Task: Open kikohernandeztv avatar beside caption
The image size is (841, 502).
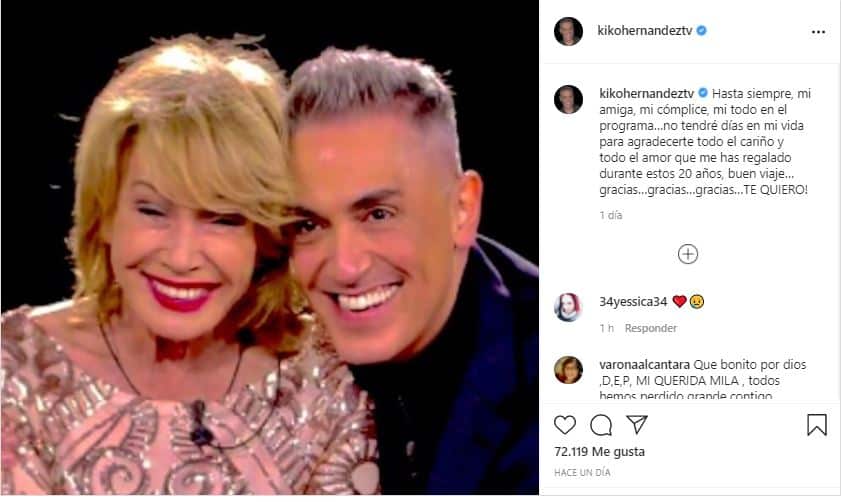Action: pos(568,99)
